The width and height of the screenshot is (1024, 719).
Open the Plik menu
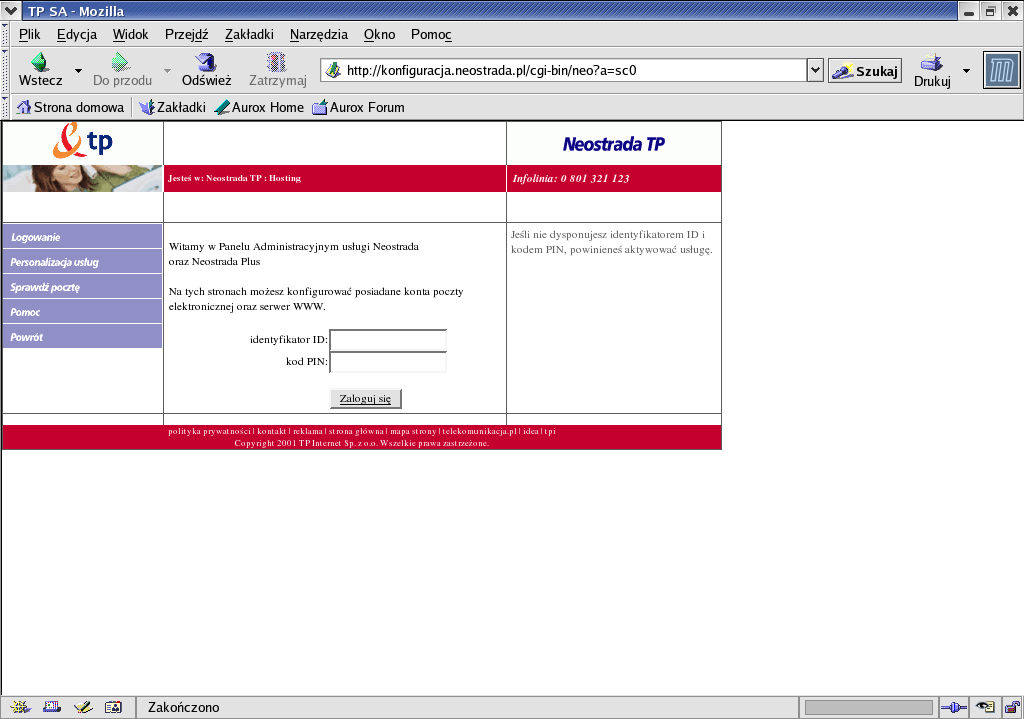pos(29,35)
